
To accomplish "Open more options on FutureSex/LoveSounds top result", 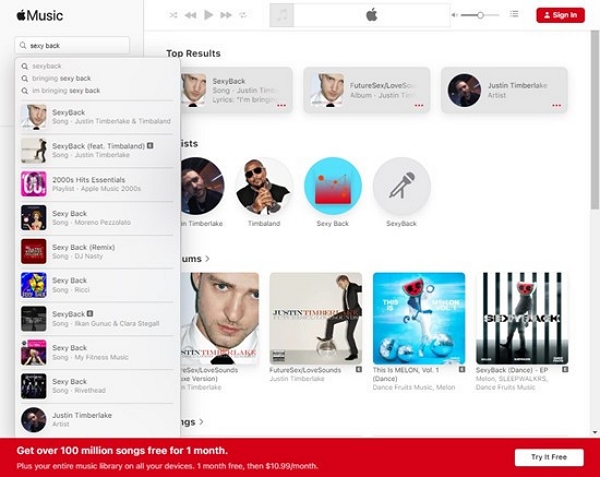I will [x=419, y=106].
